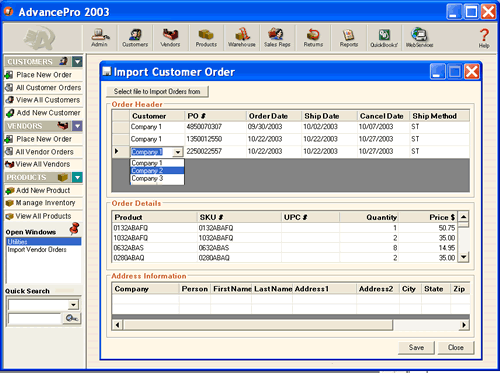
Task: Open the Returns toolbar icon
Action: pyautogui.click(x=313, y=37)
